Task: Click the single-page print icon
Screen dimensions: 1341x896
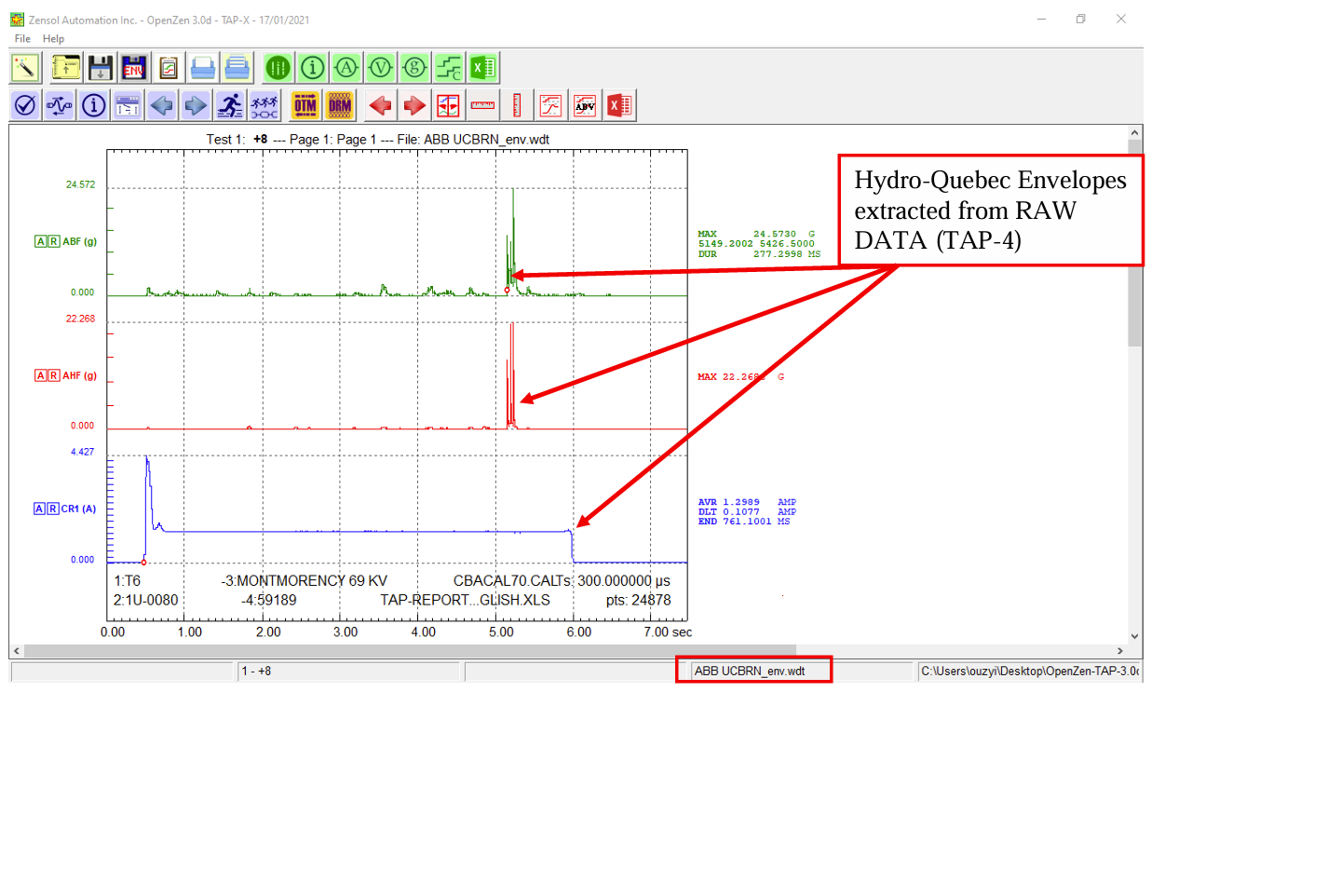Action: click(203, 68)
